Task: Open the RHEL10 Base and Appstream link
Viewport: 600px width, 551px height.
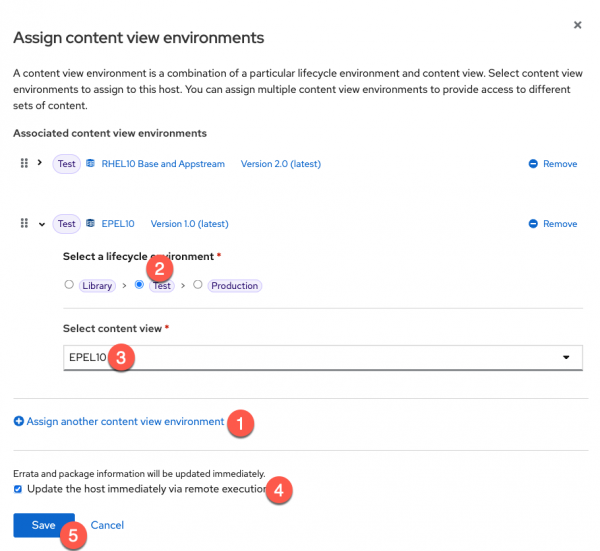Action: click(x=163, y=164)
